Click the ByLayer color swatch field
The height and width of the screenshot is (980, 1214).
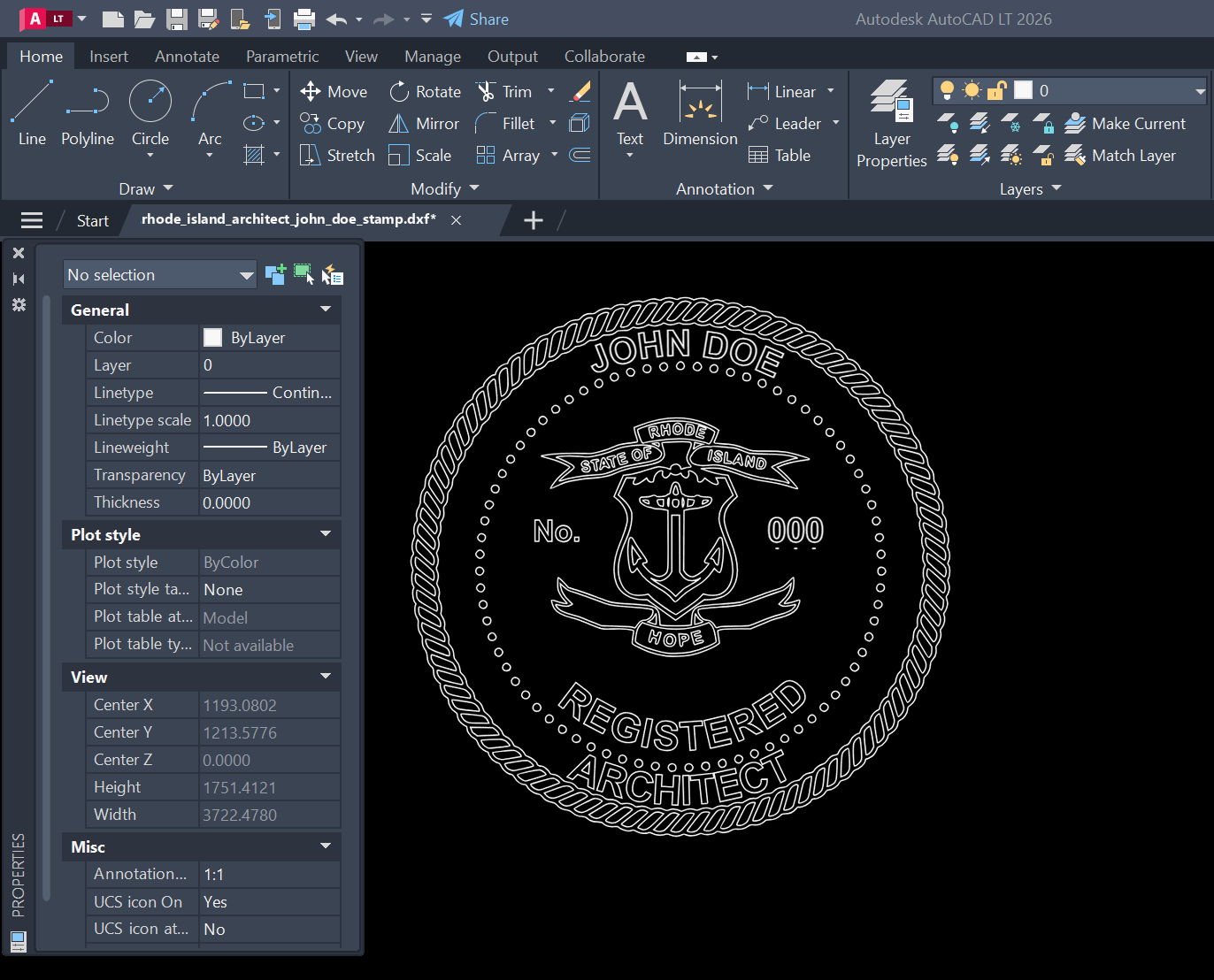pyautogui.click(x=269, y=337)
